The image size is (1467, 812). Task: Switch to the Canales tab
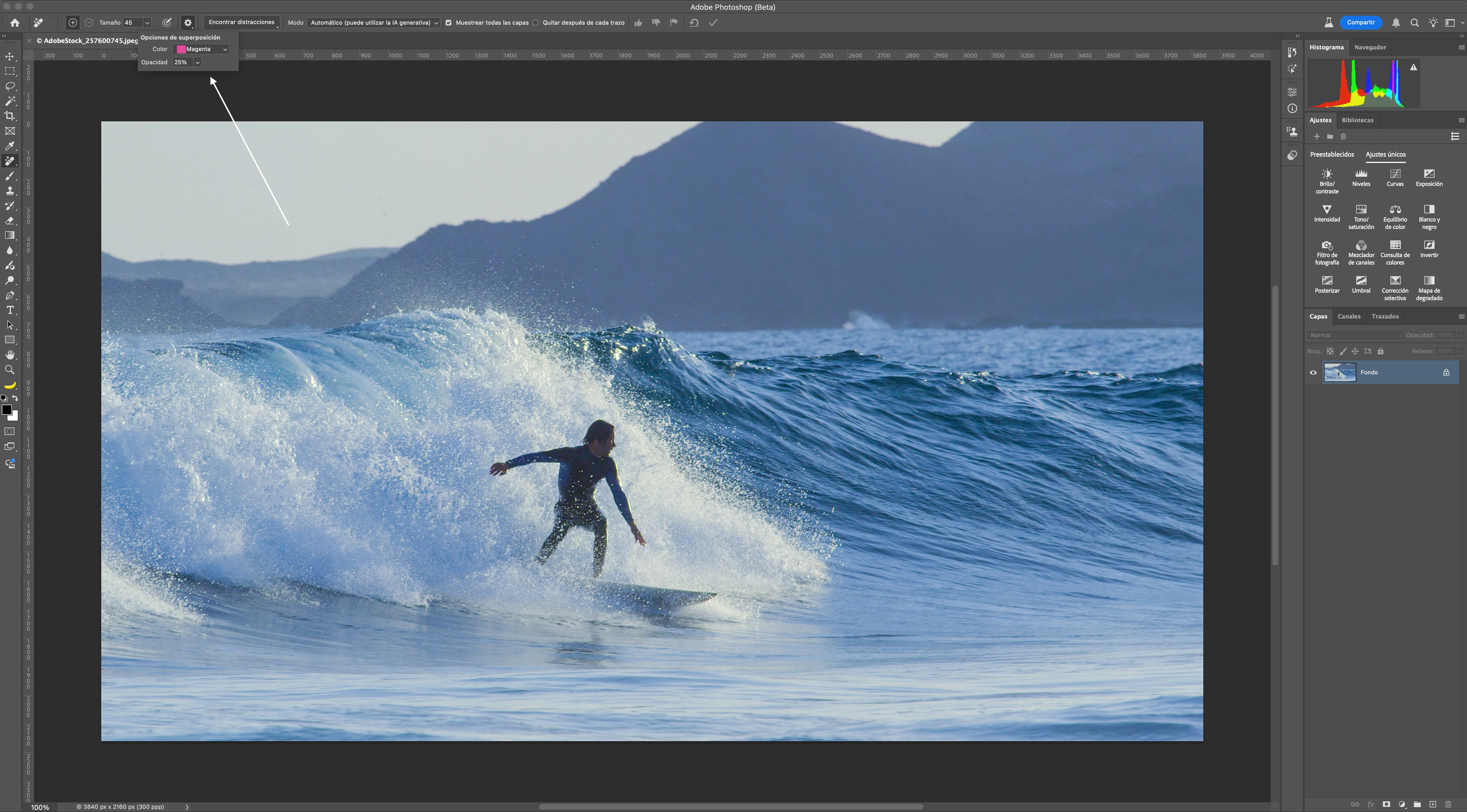[x=1348, y=316]
